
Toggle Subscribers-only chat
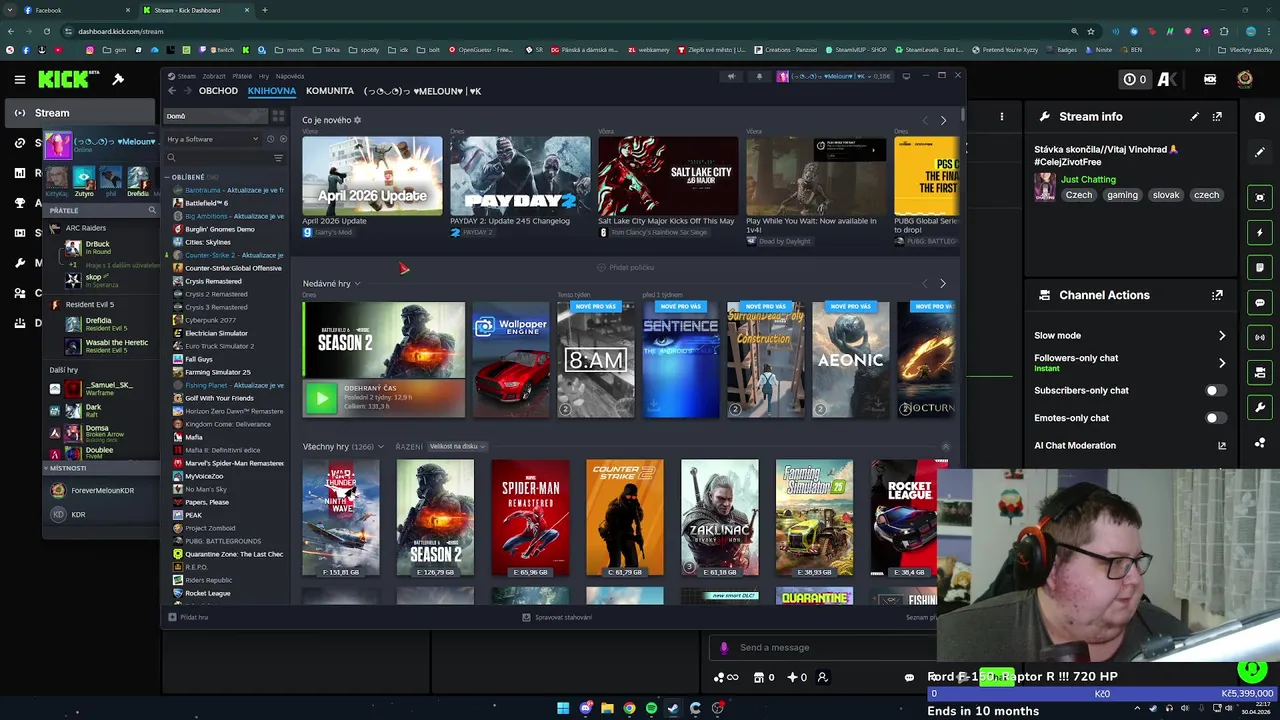(1215, 391)
